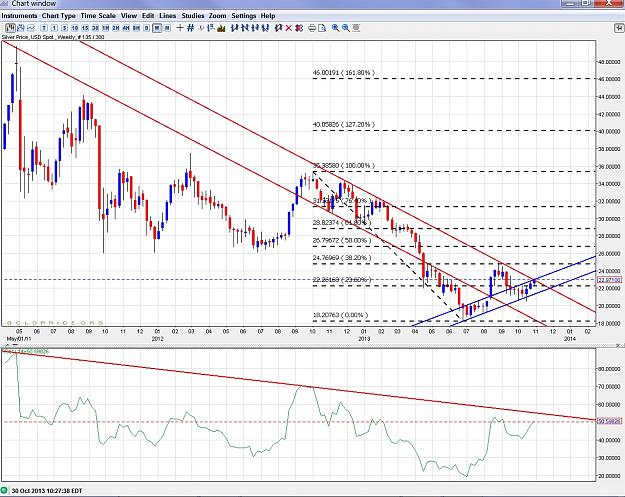Click the 30 Oct 2013 timestamp in the status bar

(x=47, y=491)
